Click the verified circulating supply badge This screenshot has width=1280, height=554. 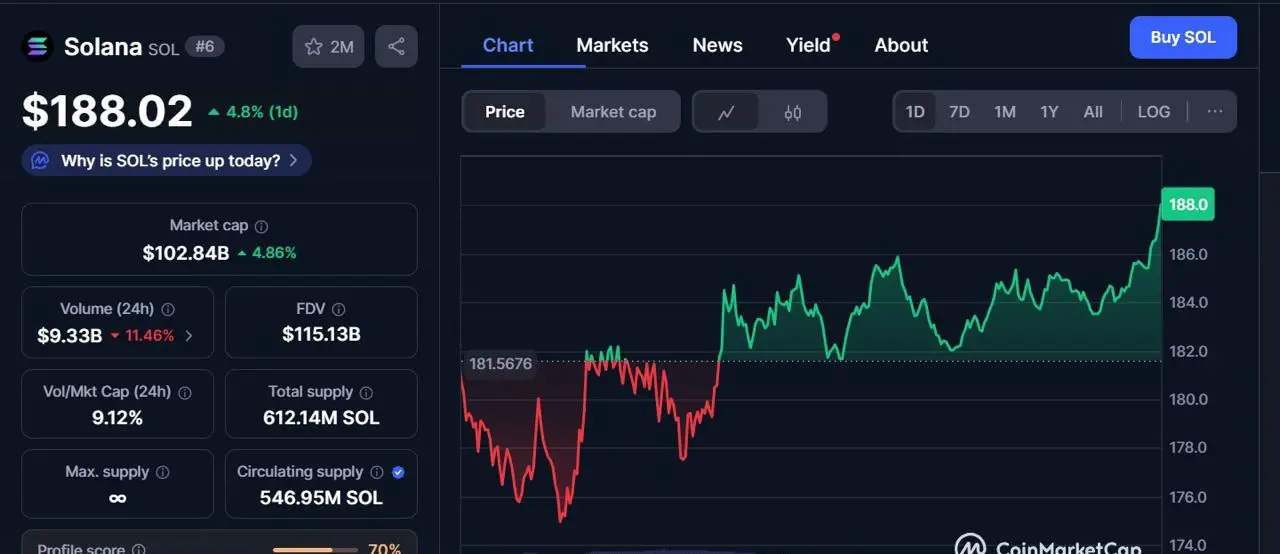398,472
